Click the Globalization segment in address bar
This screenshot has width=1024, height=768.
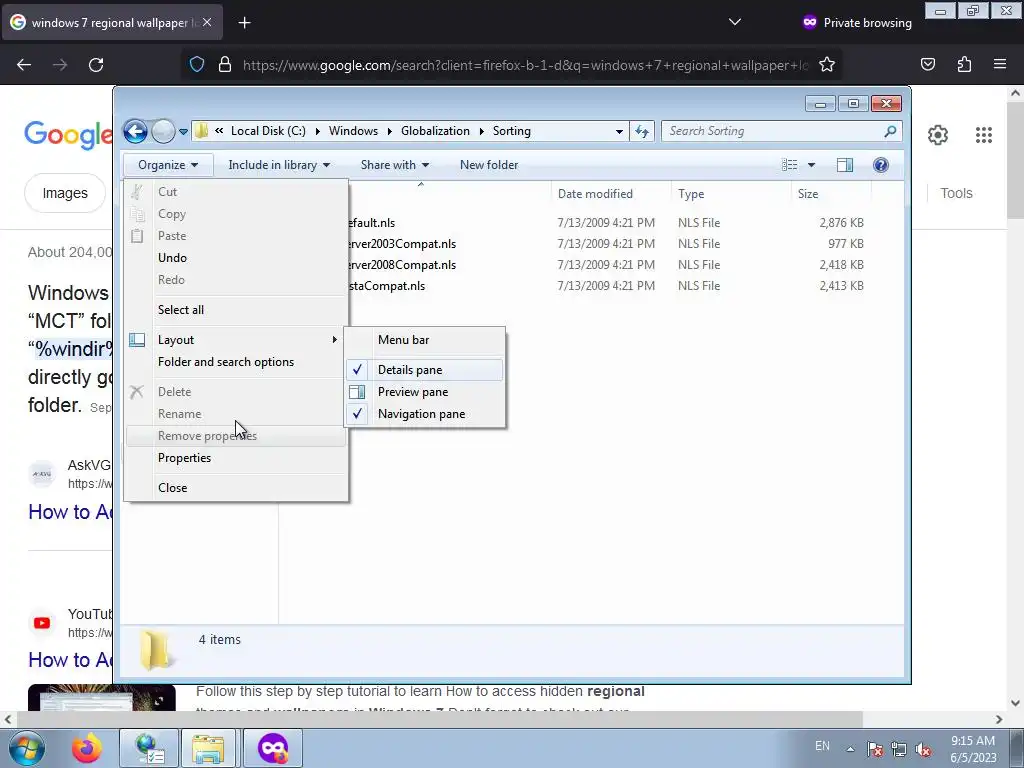click(435, 131)
